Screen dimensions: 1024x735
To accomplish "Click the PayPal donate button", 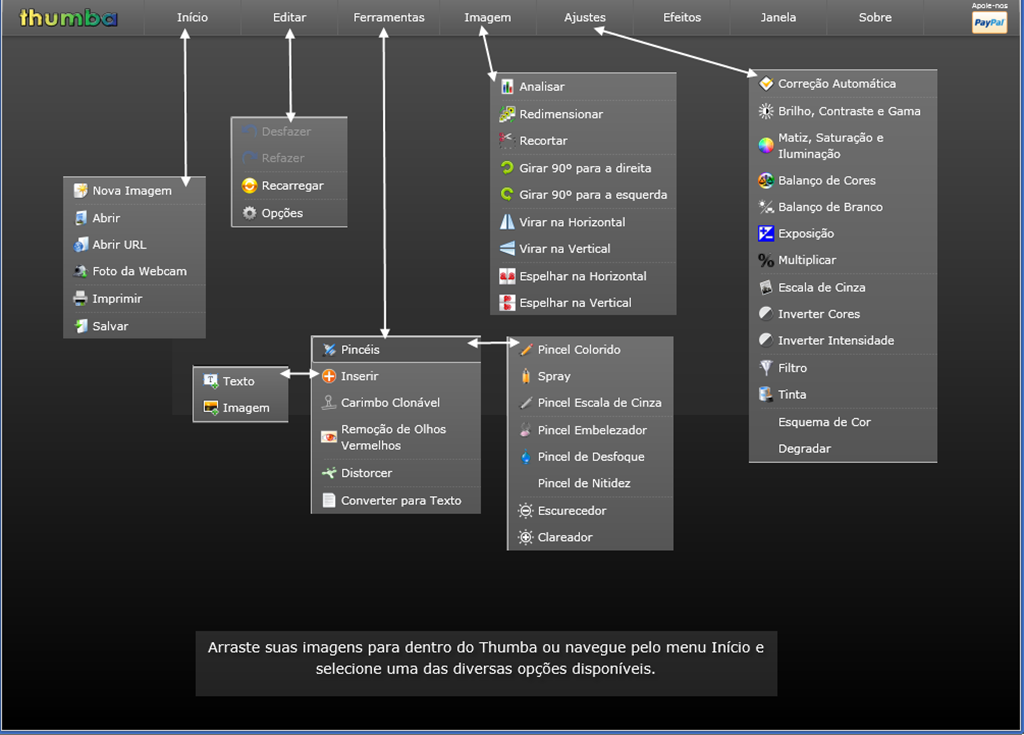I will pyautogui.click(x=989, y=22).
